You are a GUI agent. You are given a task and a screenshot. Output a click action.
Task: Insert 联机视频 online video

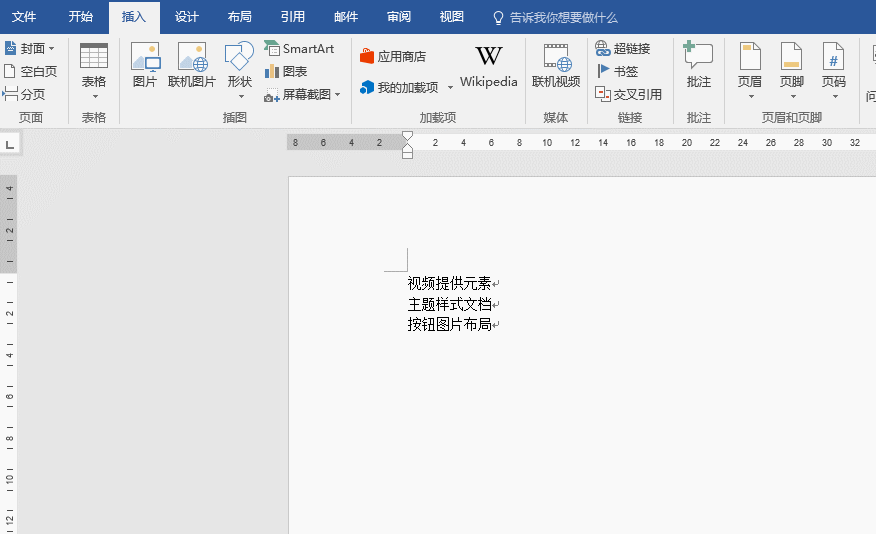coord(556,66)
